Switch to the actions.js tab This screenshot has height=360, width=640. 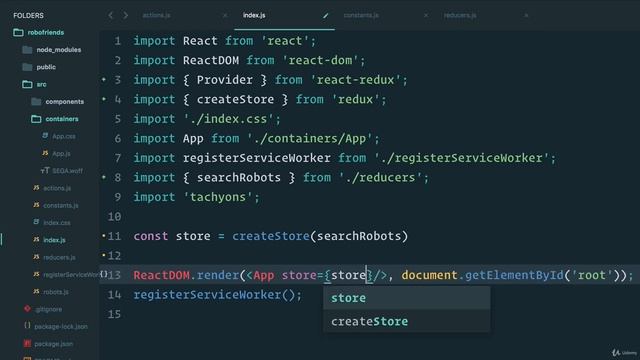[x=156, y=16]
